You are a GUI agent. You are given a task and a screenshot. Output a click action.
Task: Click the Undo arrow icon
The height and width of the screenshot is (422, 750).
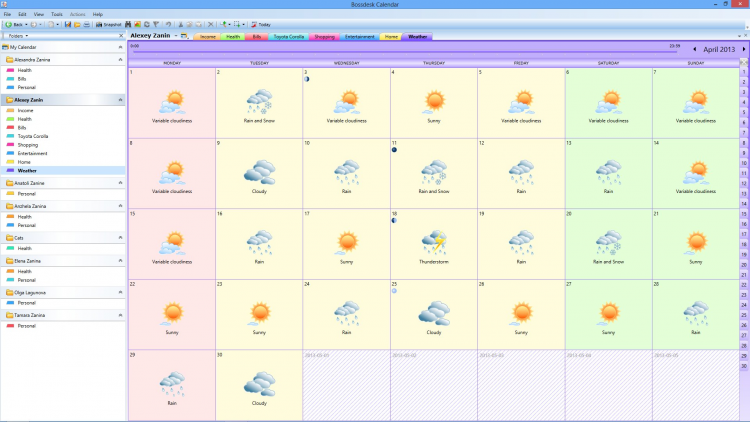tap(168, 24)
